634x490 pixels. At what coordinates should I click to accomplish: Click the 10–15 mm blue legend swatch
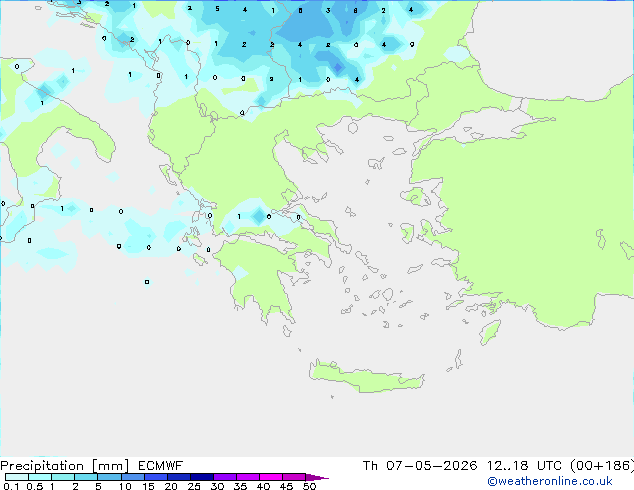click(133, 477)
